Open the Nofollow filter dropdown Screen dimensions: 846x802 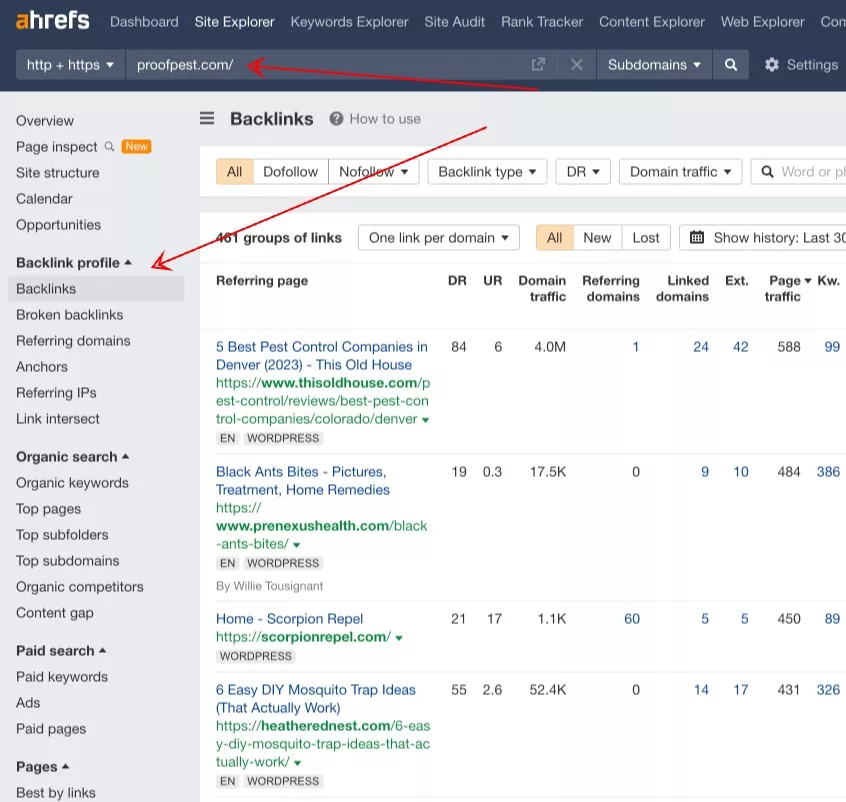click(373, 172)
